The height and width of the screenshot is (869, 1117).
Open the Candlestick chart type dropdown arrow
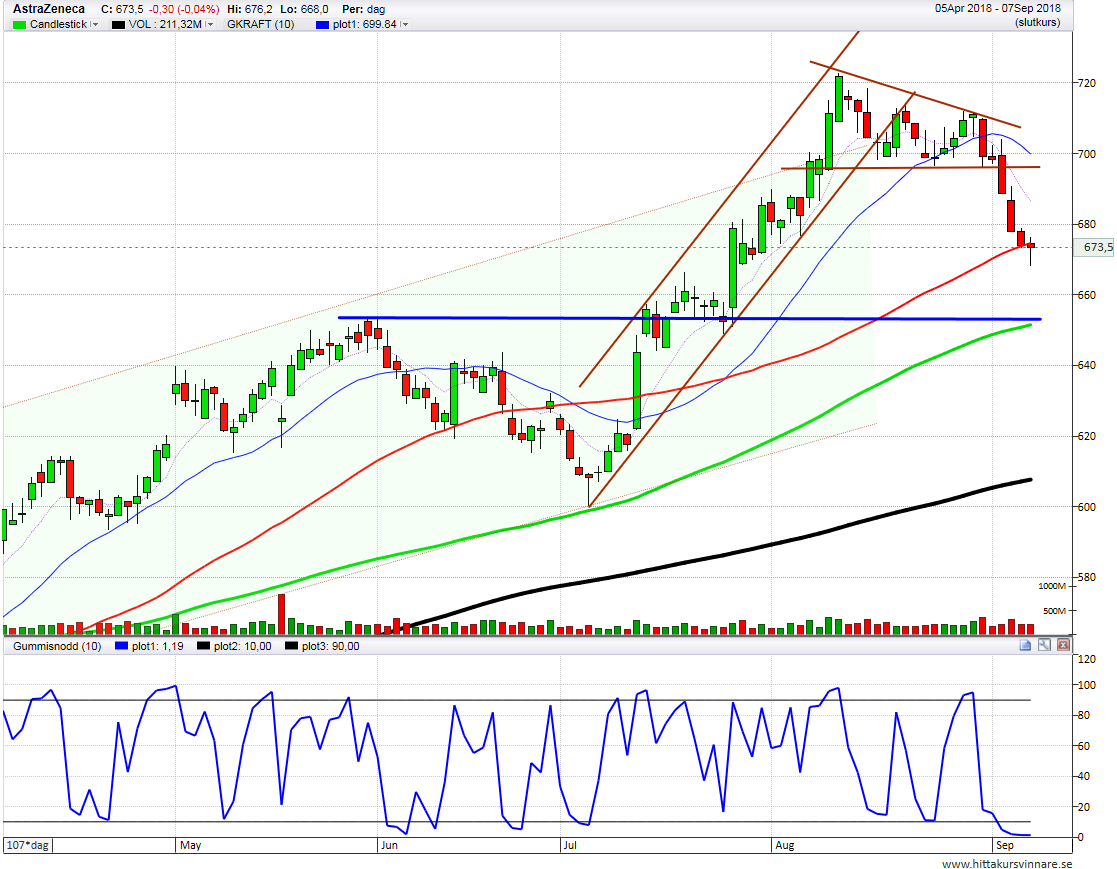pyautogui.click(x=95, y=24)
